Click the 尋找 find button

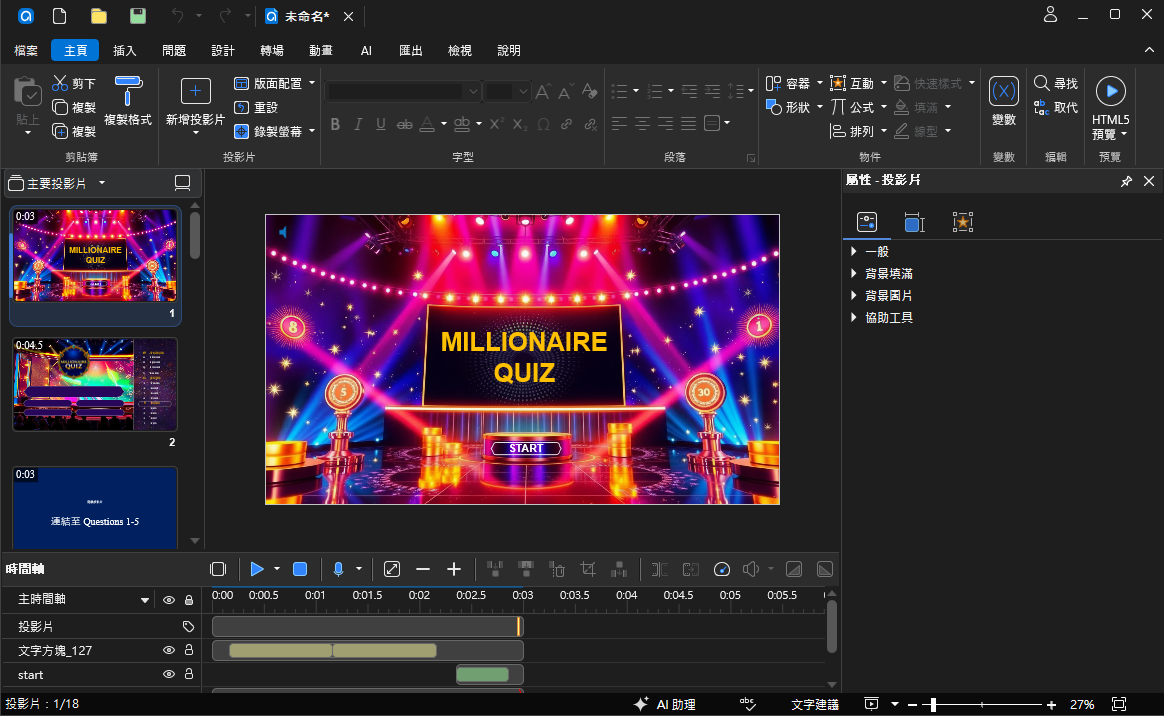(1056, 83)
